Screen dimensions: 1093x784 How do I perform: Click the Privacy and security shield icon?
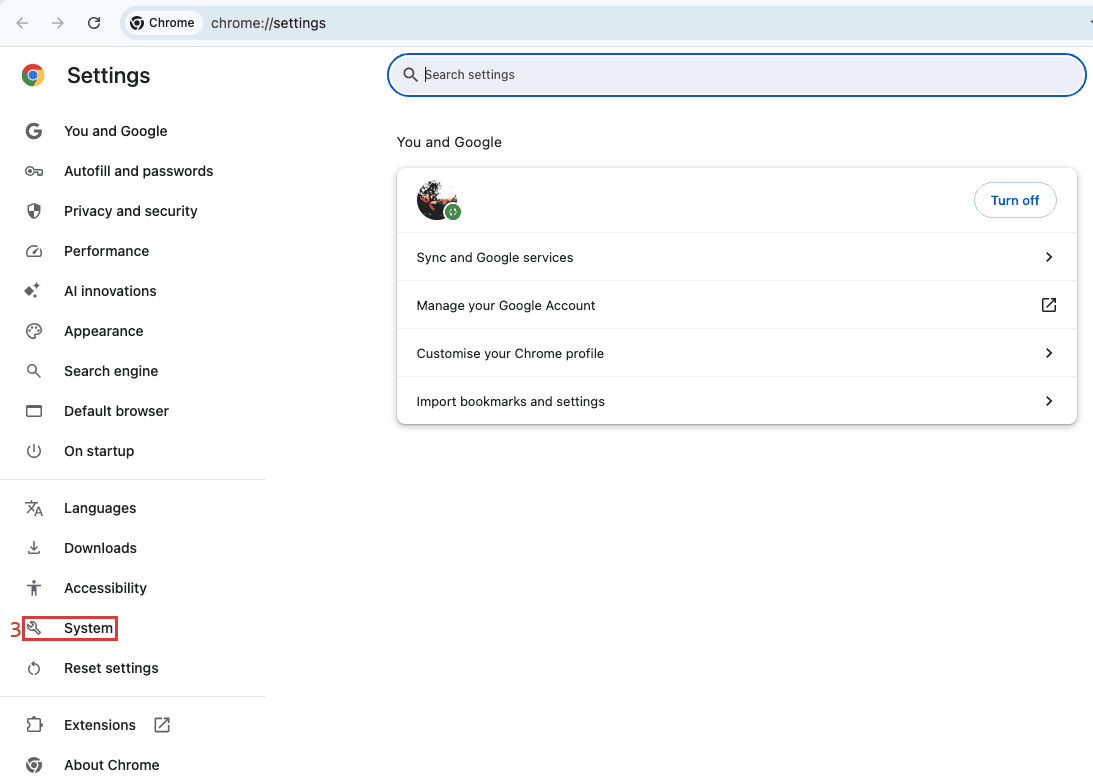[34, 211]
